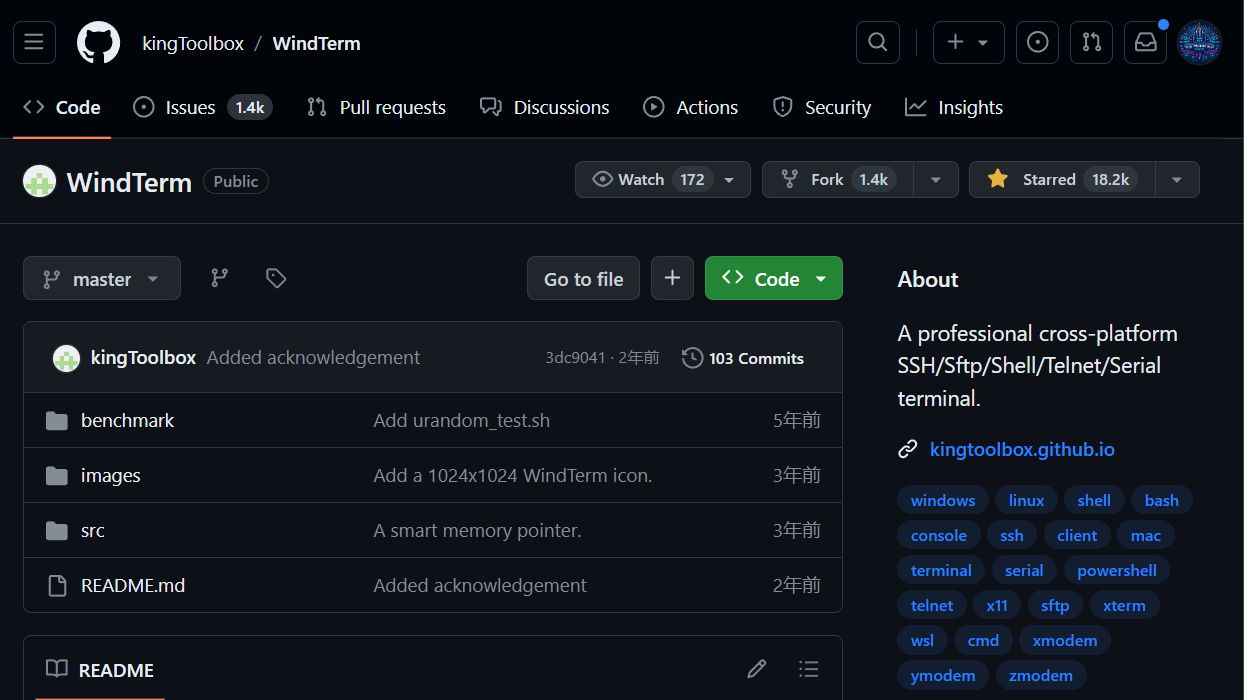Screen dimensions: 1244x700
Task: Click the sftp topic tag
Action: pos(1055,606)
